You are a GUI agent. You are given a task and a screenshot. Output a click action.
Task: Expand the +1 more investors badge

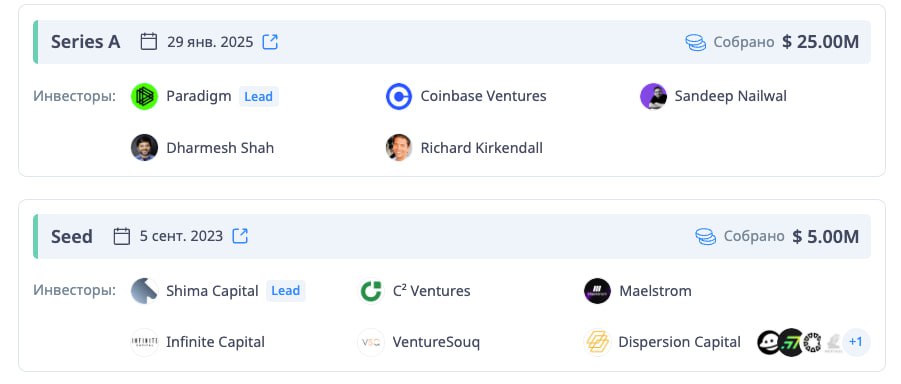pos(856,342)
